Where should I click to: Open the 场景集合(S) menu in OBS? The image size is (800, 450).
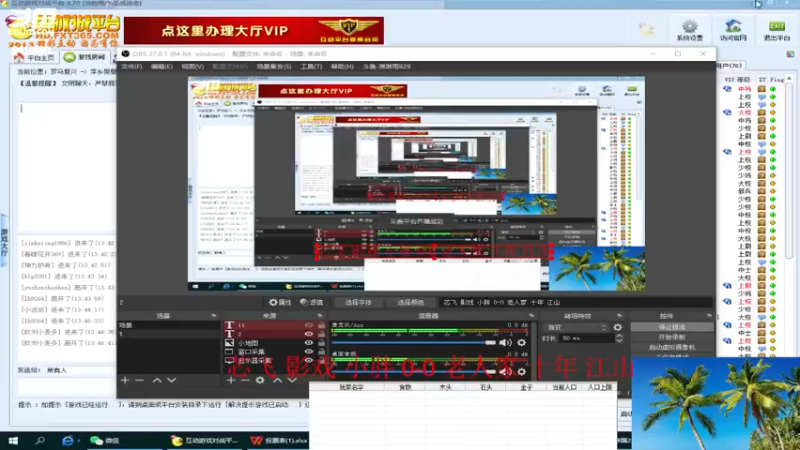(x=274, y=67)
